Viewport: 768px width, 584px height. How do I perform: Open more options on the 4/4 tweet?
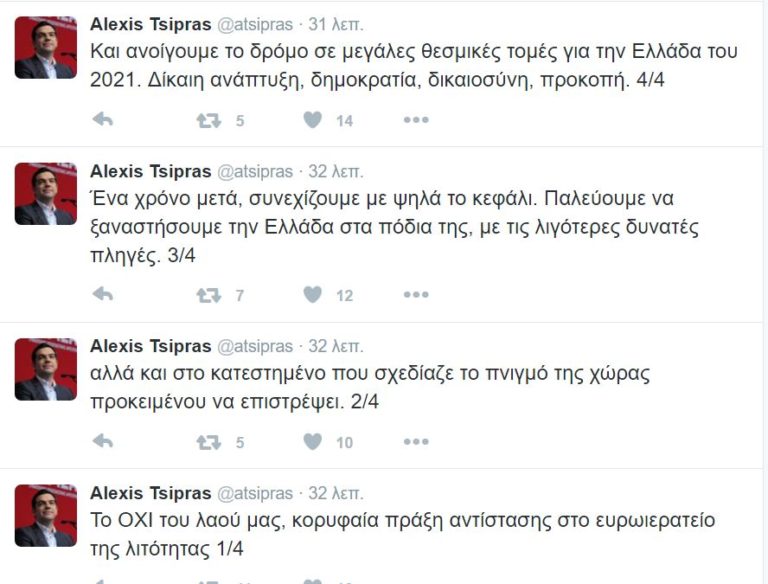[x=416, y=120]
